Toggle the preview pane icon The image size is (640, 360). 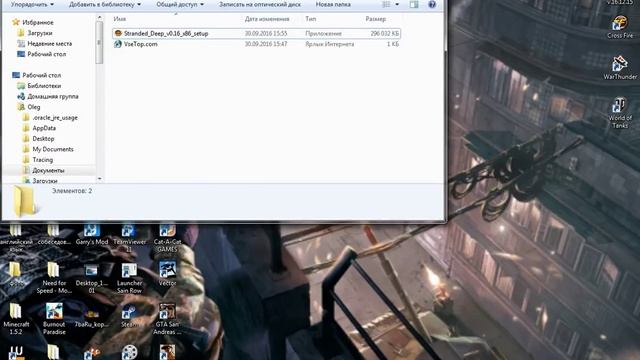[414, 4]
